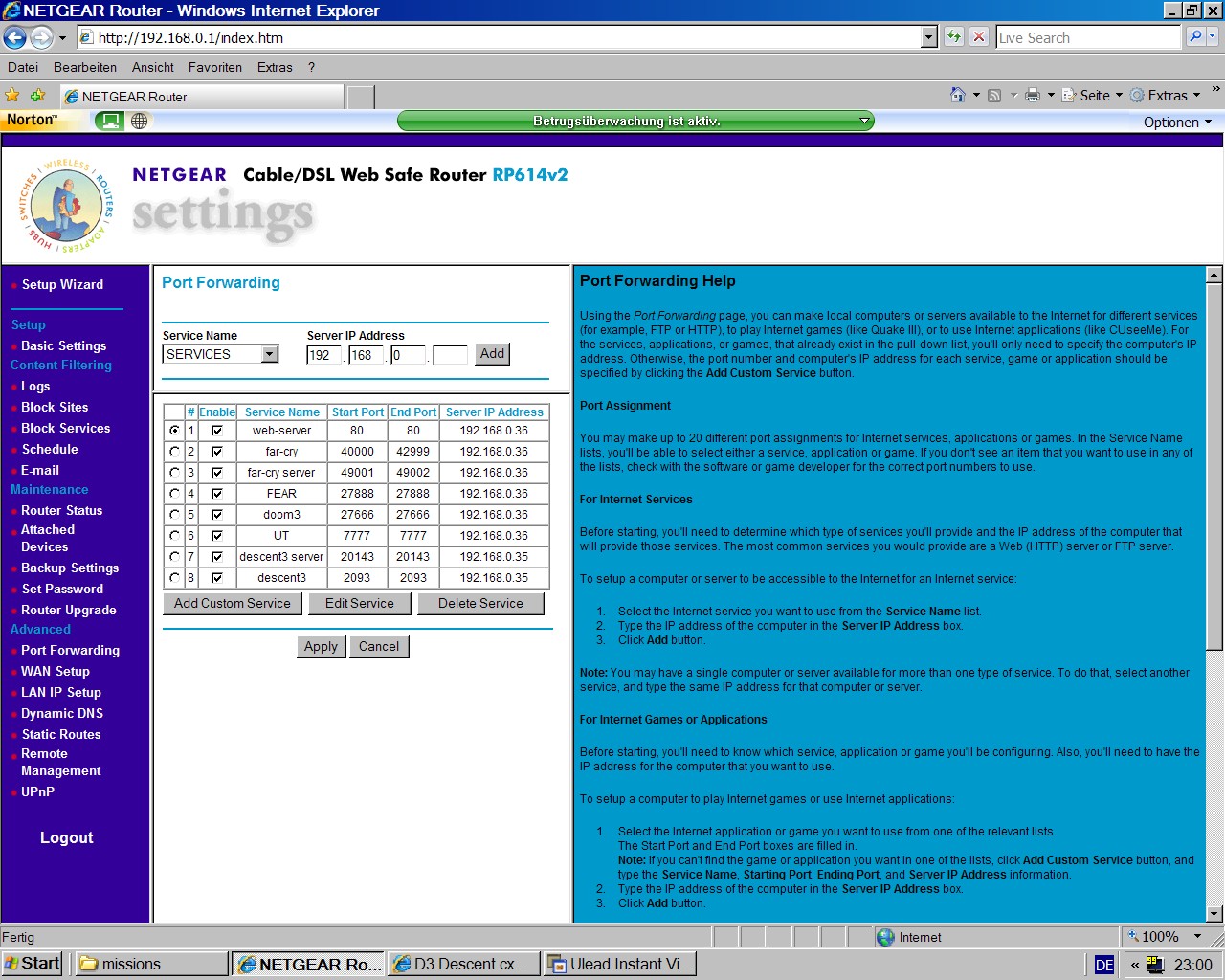The image size is (1225, 980).
Task: Click the Add Custom Service button
Action: (x=233, y=604)
